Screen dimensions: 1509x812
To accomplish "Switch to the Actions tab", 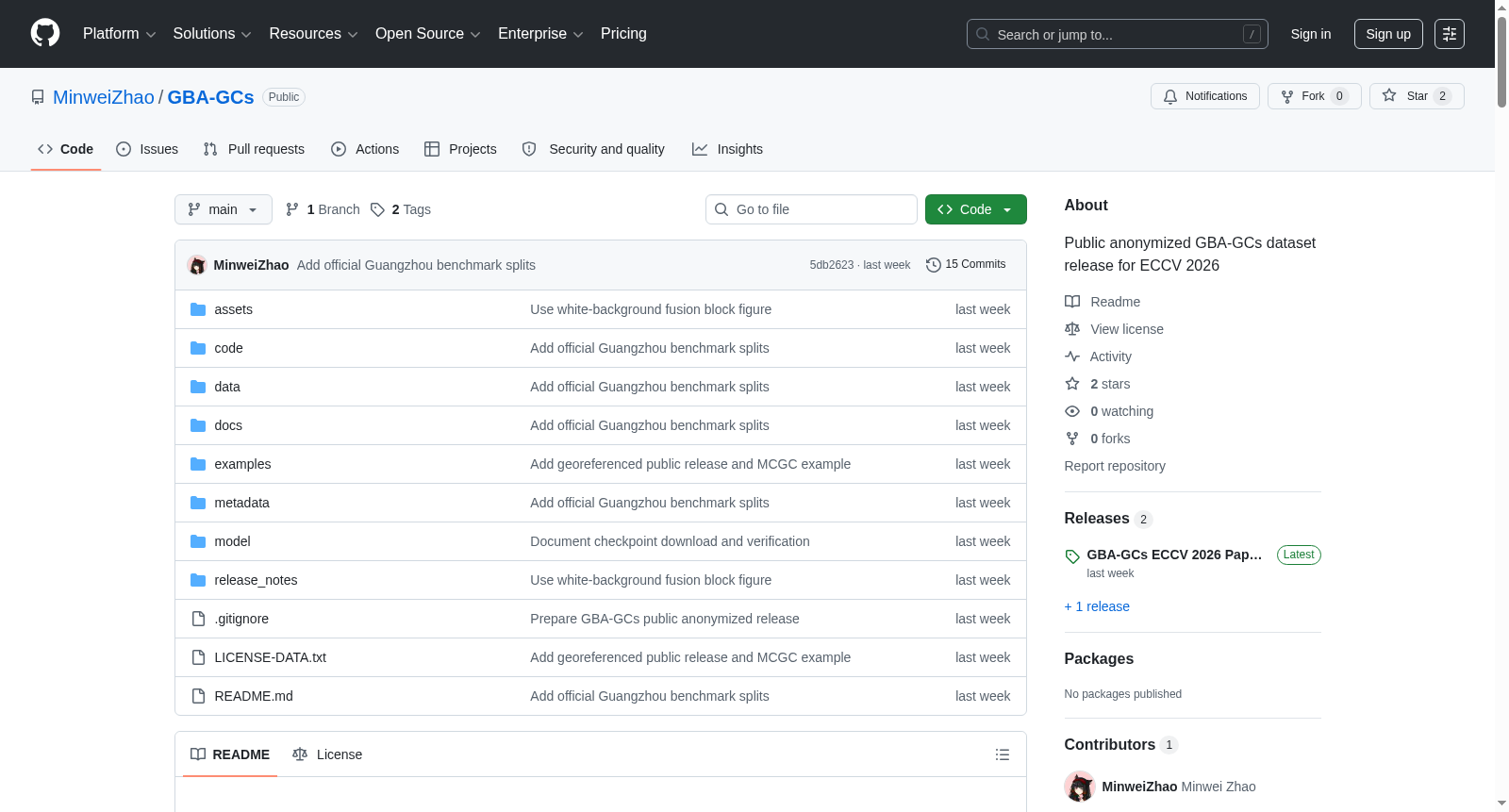I will pyautogui.click(x=365, y=149).
